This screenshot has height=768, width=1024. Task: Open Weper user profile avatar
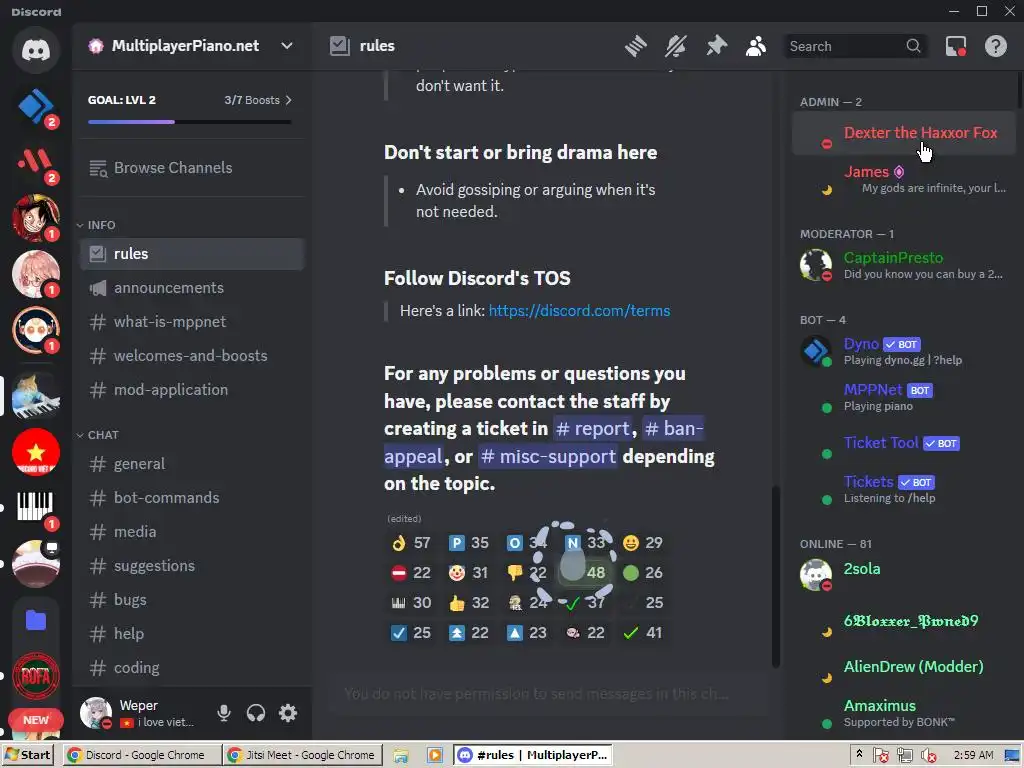click(96, 712)
